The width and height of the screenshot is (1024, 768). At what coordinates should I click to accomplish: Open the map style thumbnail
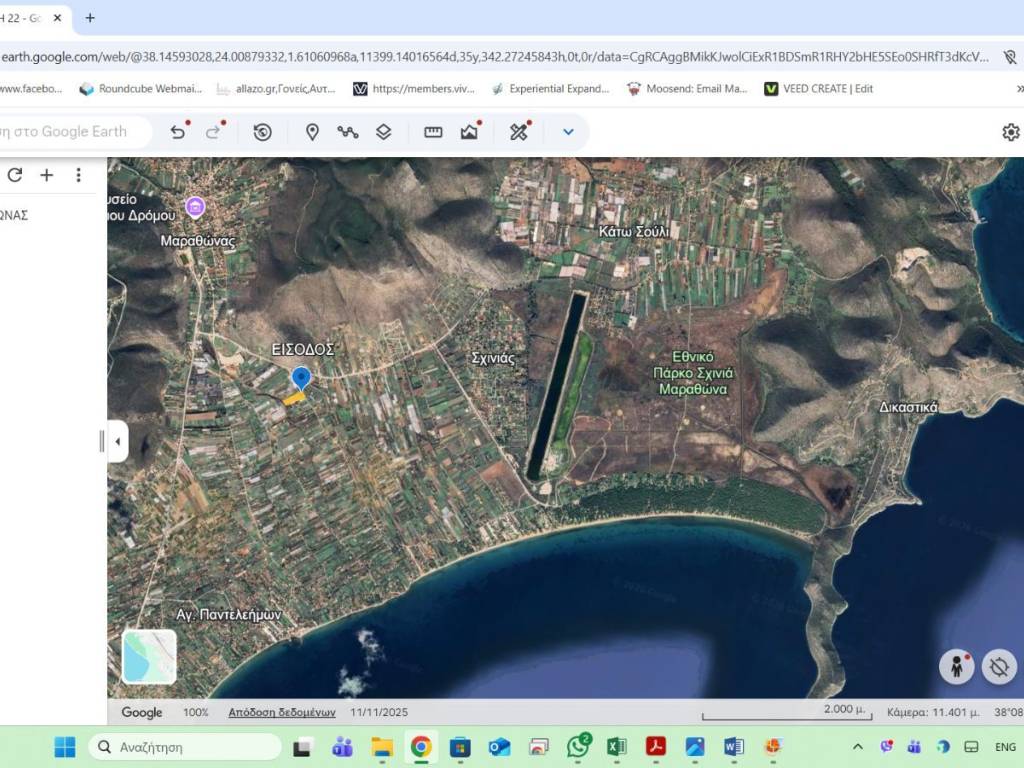click(149, 657)
